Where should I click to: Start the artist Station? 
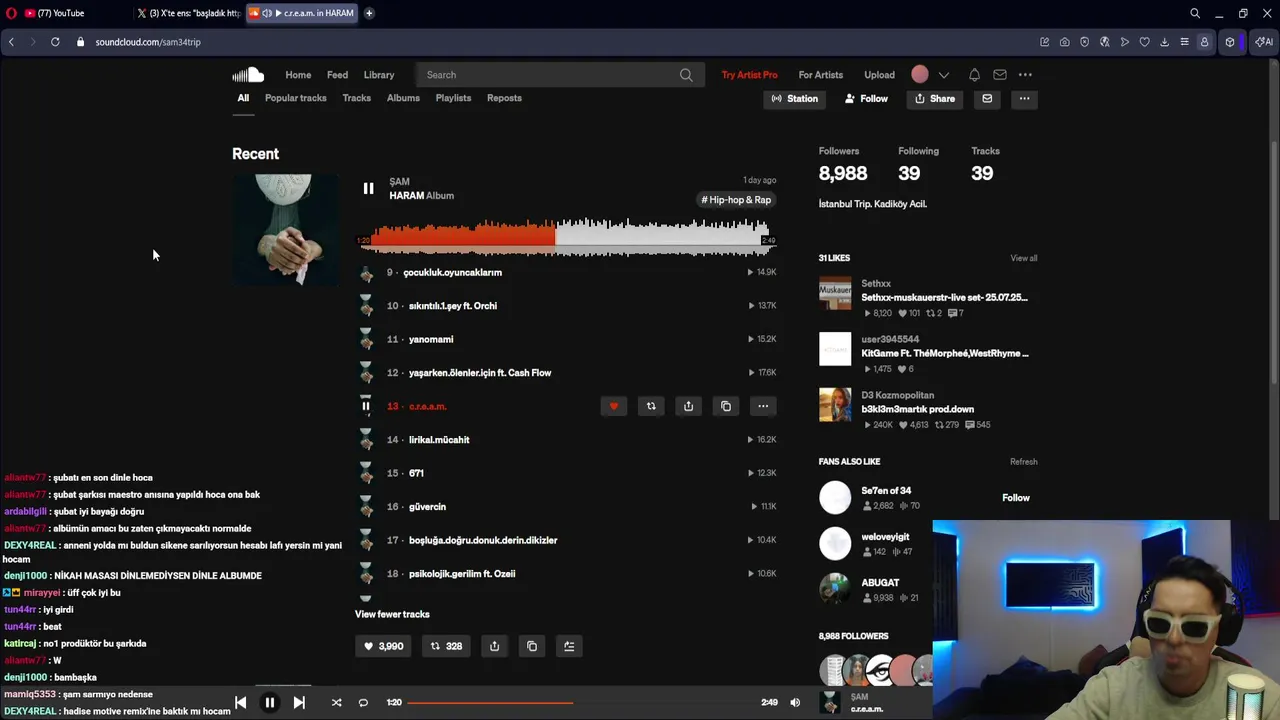795,99
